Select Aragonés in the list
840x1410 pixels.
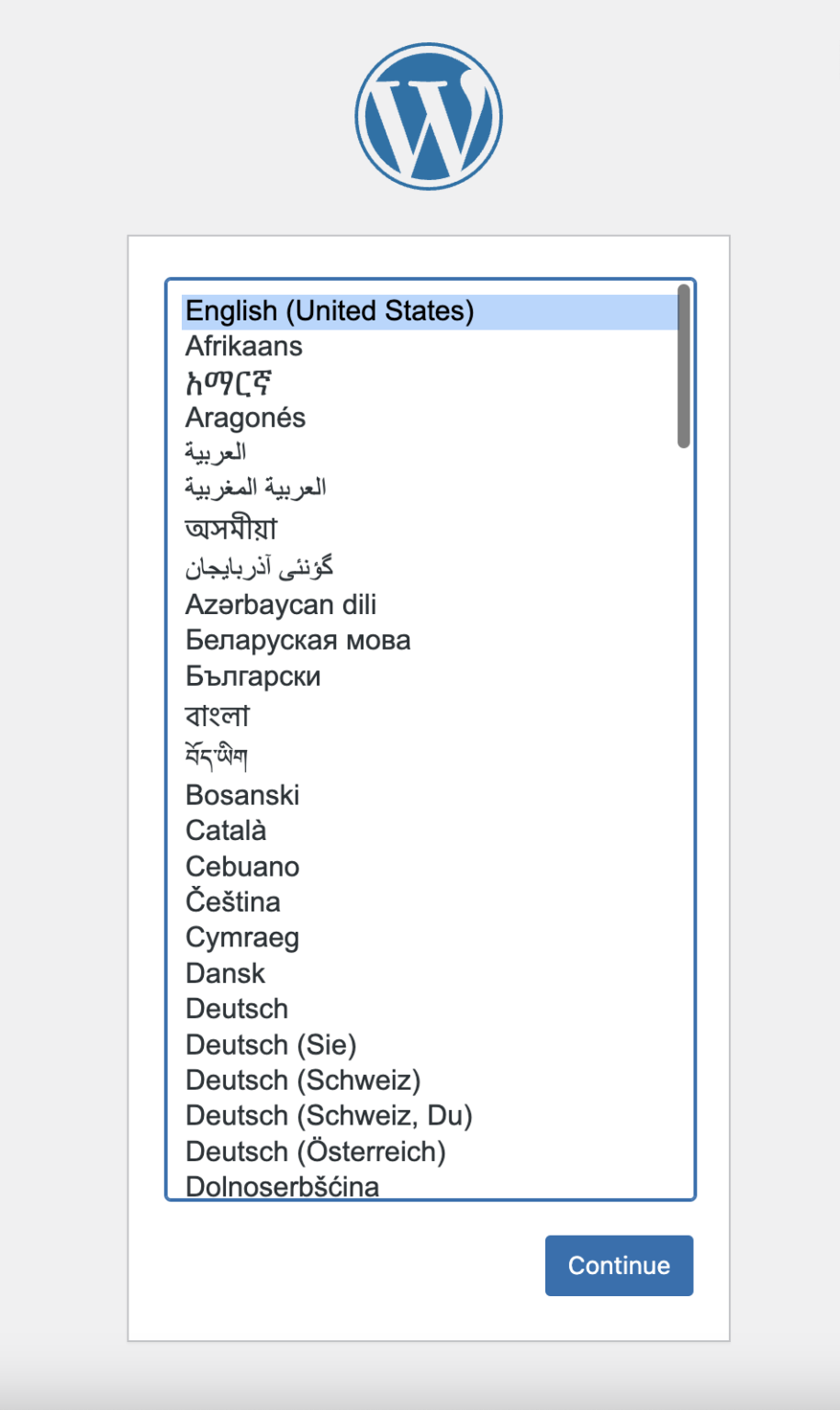pyautogui.click(x=245, y=418)
